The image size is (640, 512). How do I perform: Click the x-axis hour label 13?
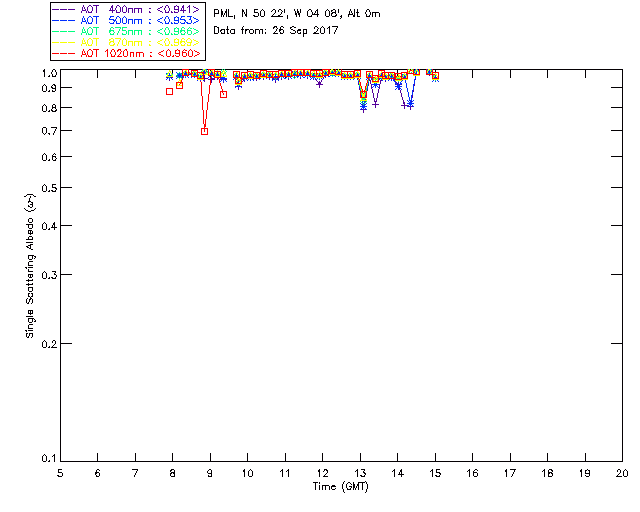click(360, 473)
